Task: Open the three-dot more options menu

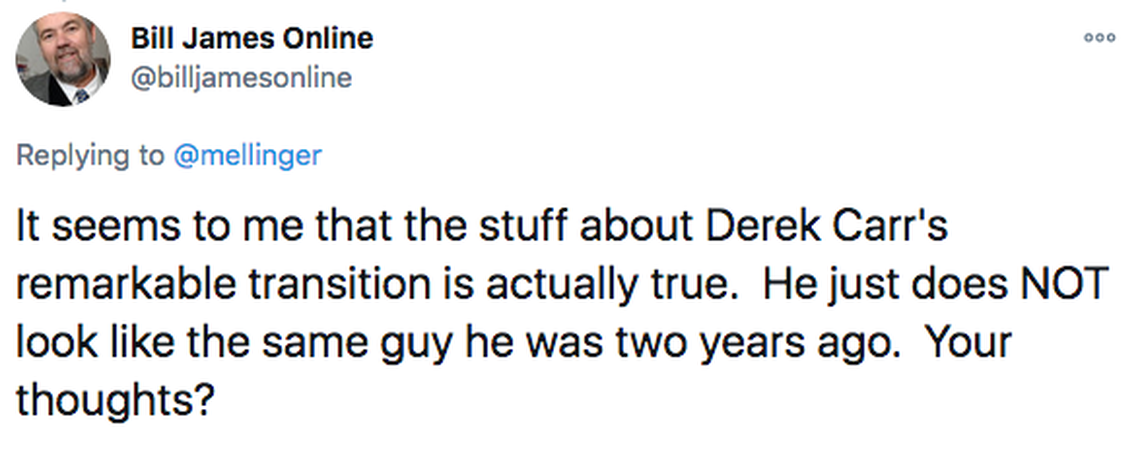Action: [x=1099, y=37]
